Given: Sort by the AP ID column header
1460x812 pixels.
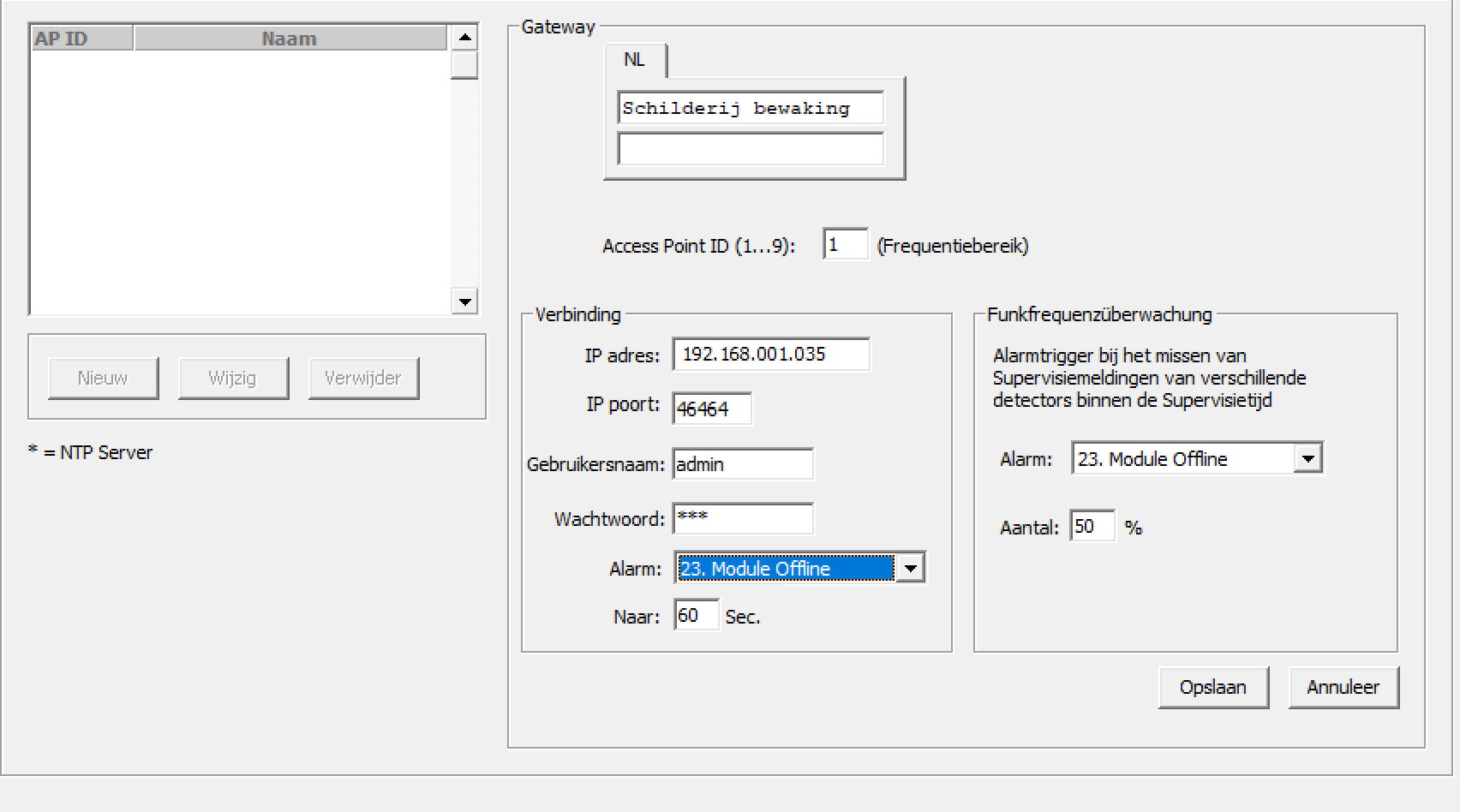Looking at the screenshot, I should pyautogui.click(x=82, y=39).
